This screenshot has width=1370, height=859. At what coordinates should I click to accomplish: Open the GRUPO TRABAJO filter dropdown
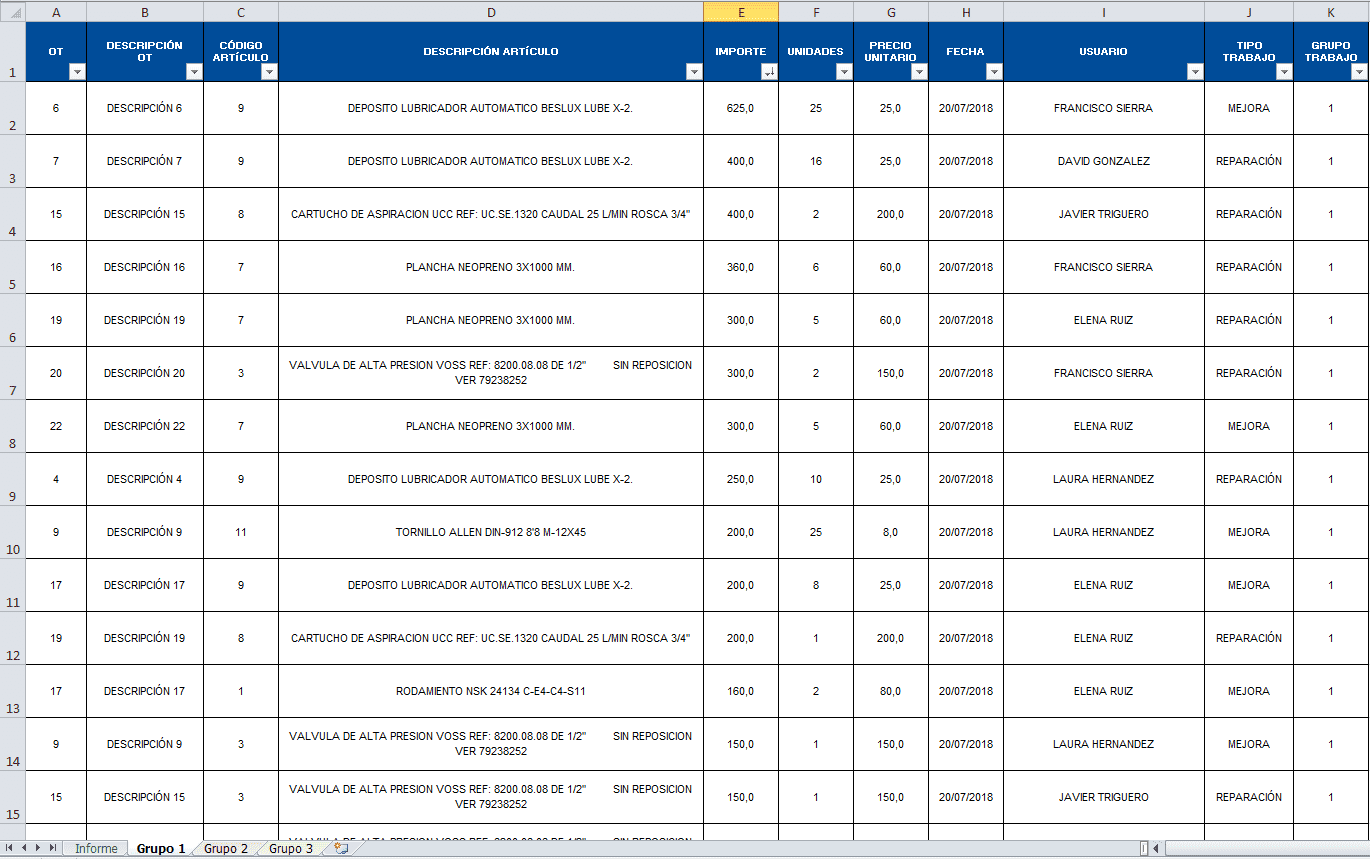[1360, 72]
